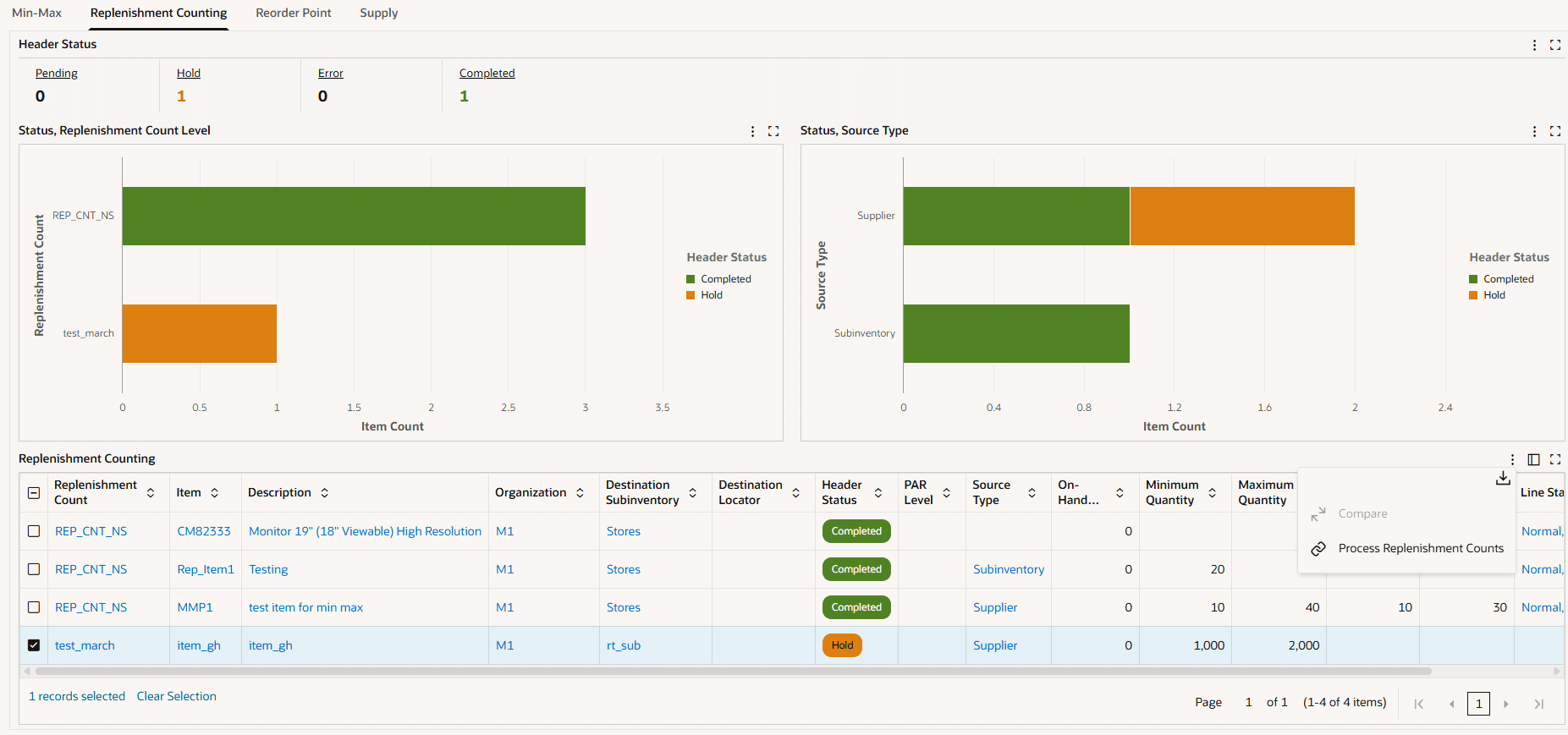Sort by Destination Locator column
This screenshot has height=735, width=1568.
tap(796, 492)
